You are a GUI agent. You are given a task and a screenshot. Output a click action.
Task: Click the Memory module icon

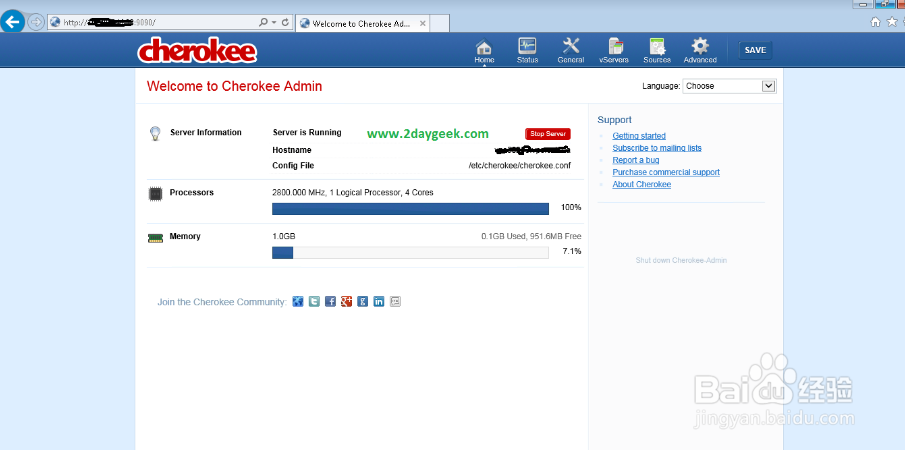coord(155,238)
